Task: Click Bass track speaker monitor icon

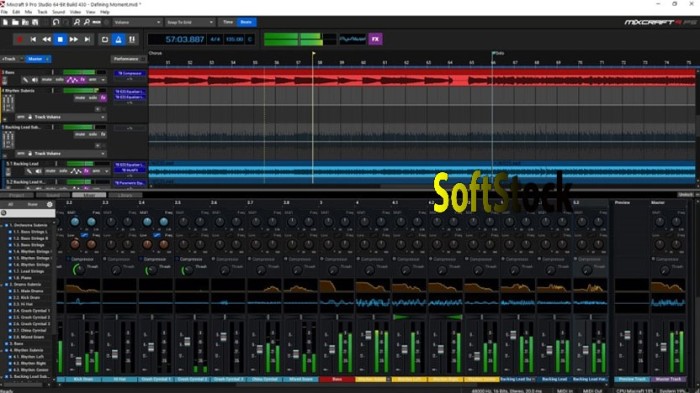Action: [35, 79]
